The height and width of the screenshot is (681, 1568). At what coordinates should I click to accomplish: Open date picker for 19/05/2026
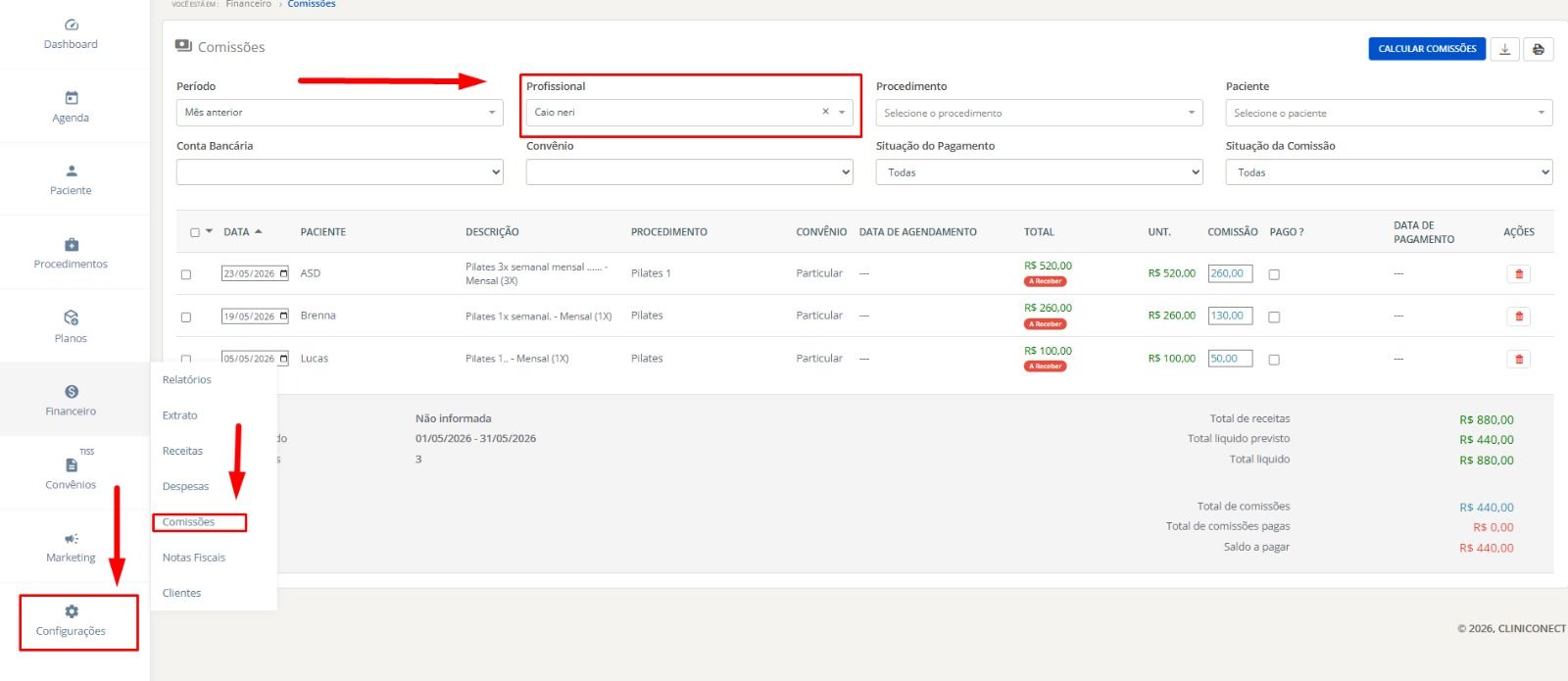283,316
